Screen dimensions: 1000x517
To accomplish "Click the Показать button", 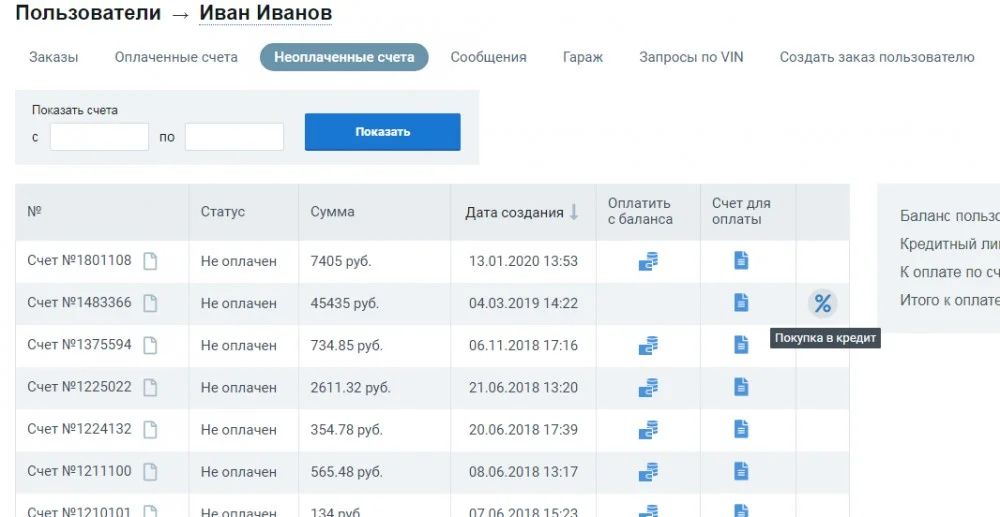I will pos(383,132).
